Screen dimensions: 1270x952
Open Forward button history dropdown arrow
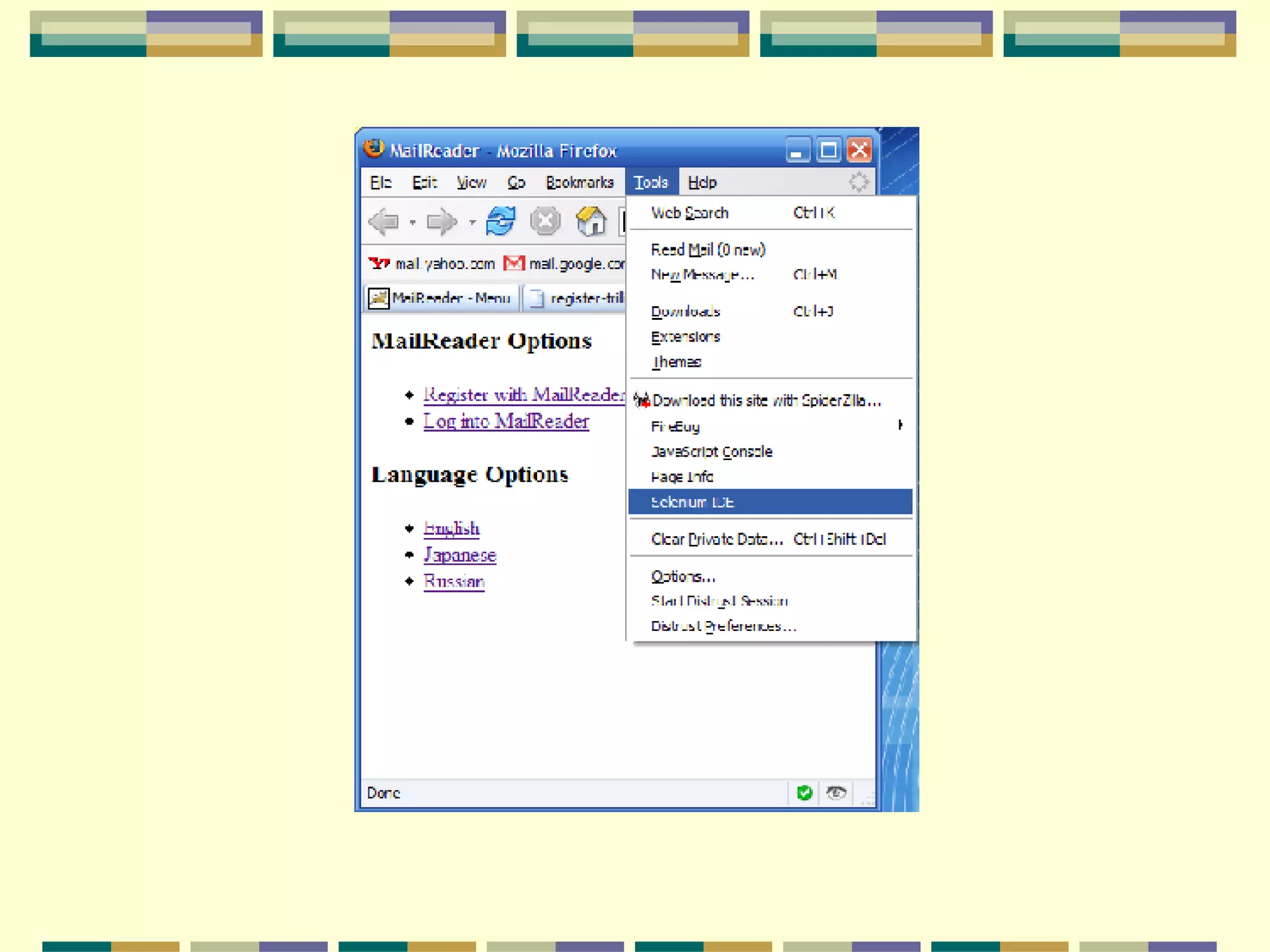click(473, 222)
